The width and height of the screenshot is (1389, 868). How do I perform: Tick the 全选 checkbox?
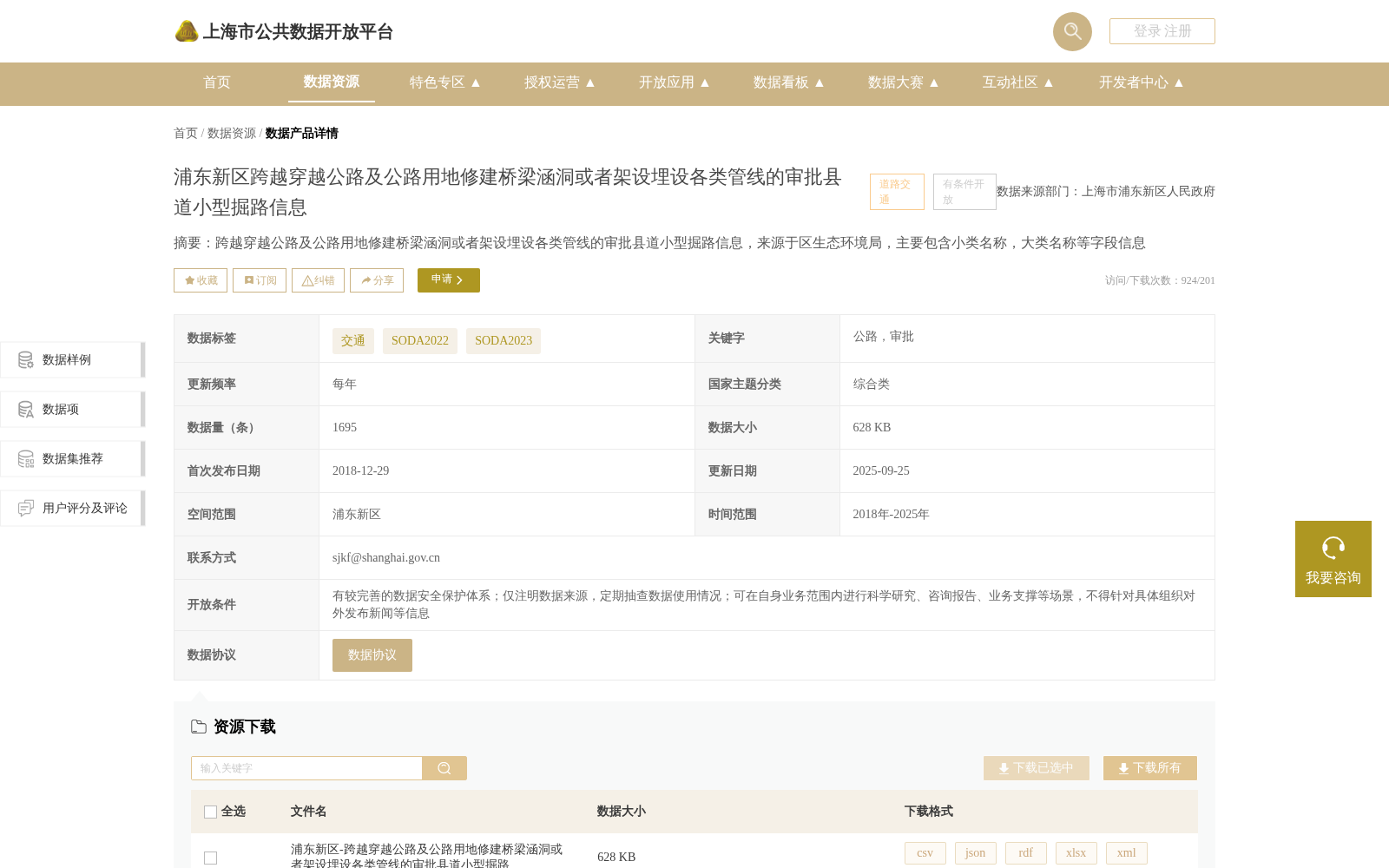(x=210, y=812)
